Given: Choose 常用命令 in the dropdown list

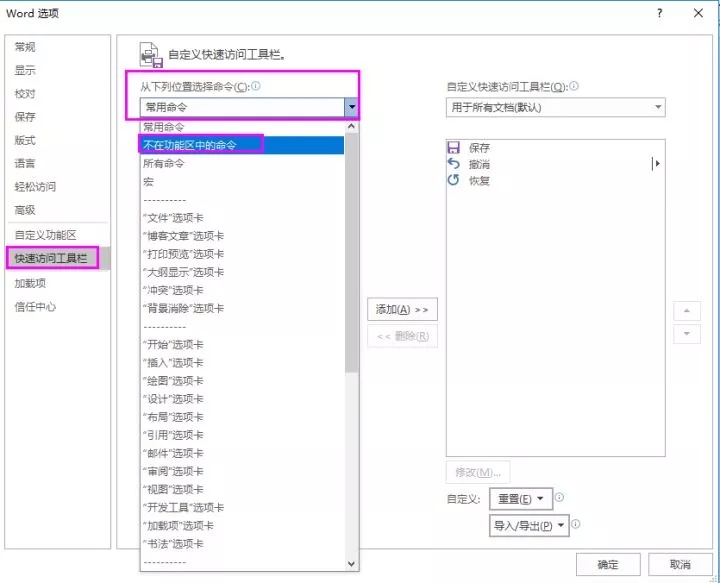Looking at the screenshot, I should [x=242, y=127].
